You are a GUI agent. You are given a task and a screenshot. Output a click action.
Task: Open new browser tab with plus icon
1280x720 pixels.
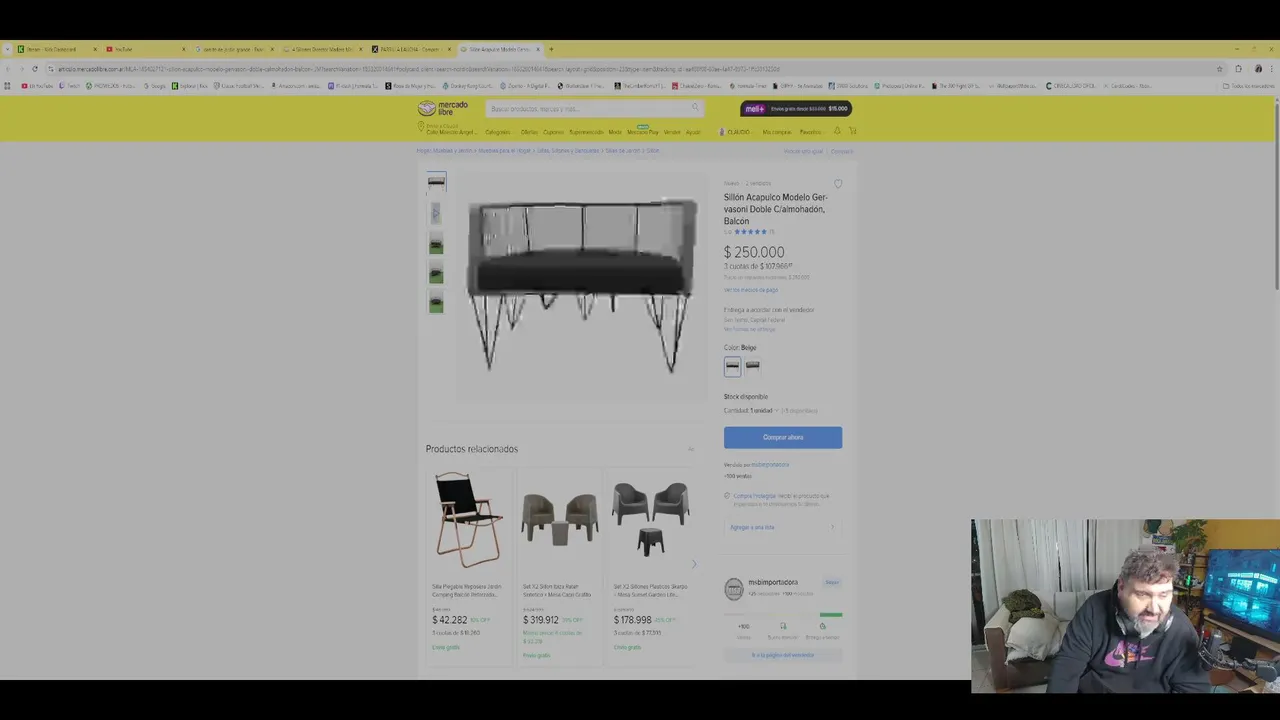pyautogui.click(x=551, y=49)
